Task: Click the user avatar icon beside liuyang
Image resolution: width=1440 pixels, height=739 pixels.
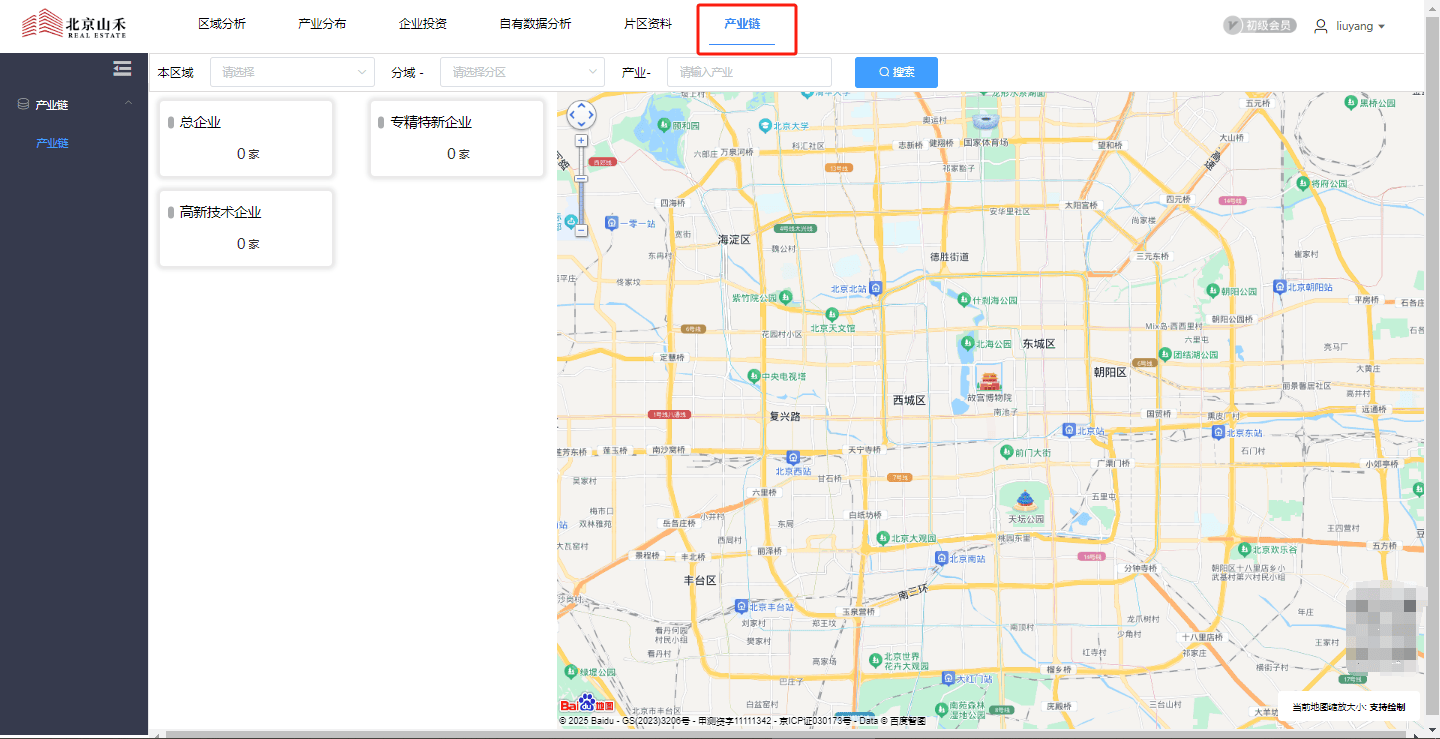Action: point(1321,26)
